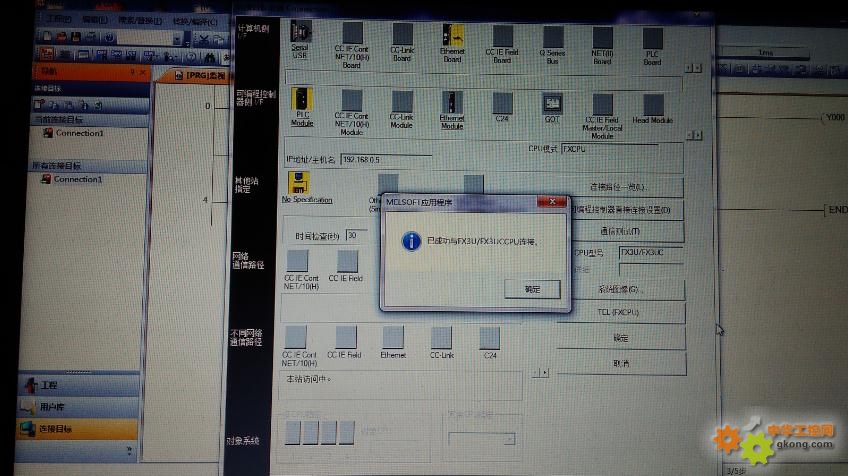
Task: Click the 系统图像 button
Action: pos(627,289)
